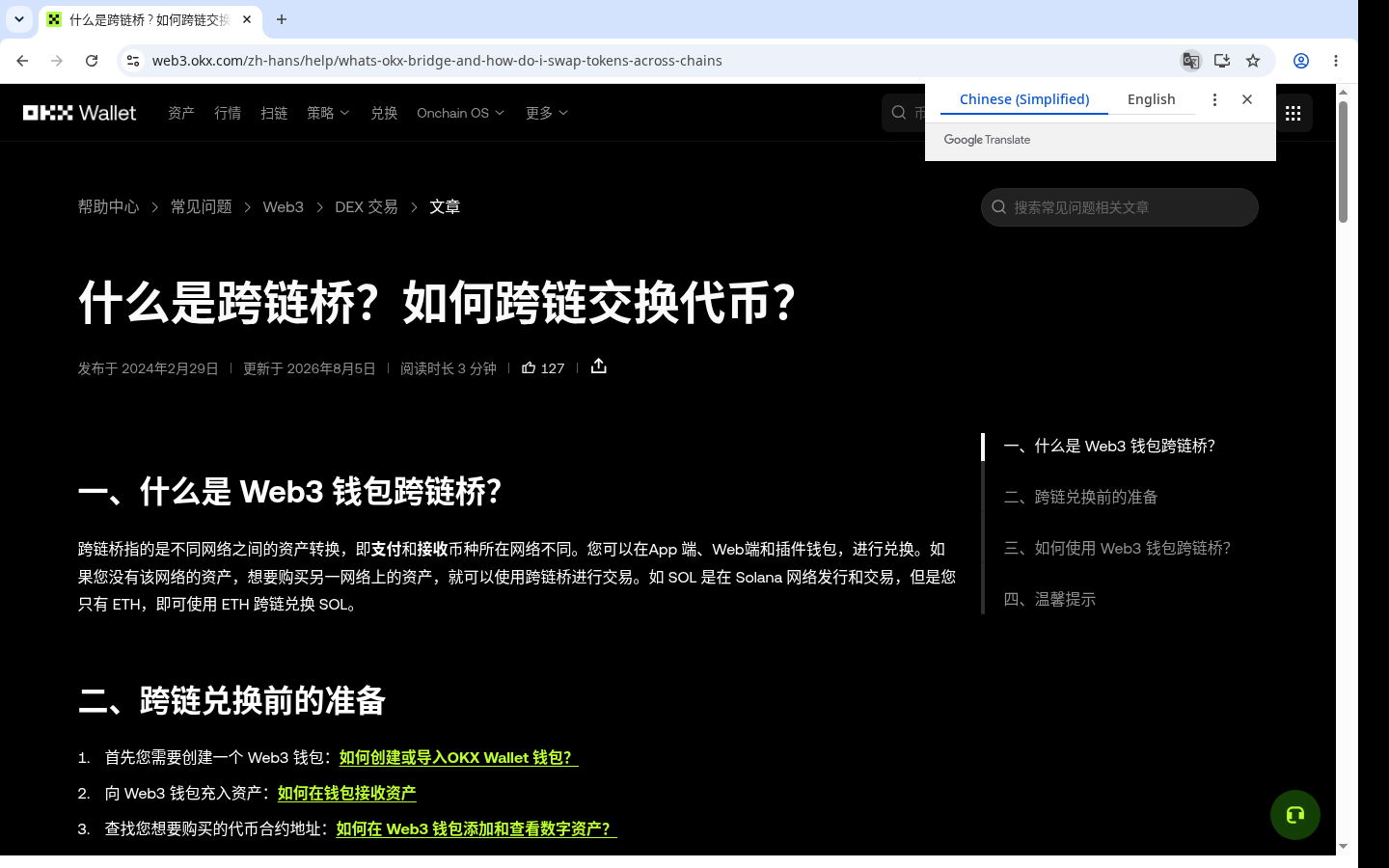Close the Google Translate popup
The height and width of the screenshot is (868, 1389).
click(1247, 99)
